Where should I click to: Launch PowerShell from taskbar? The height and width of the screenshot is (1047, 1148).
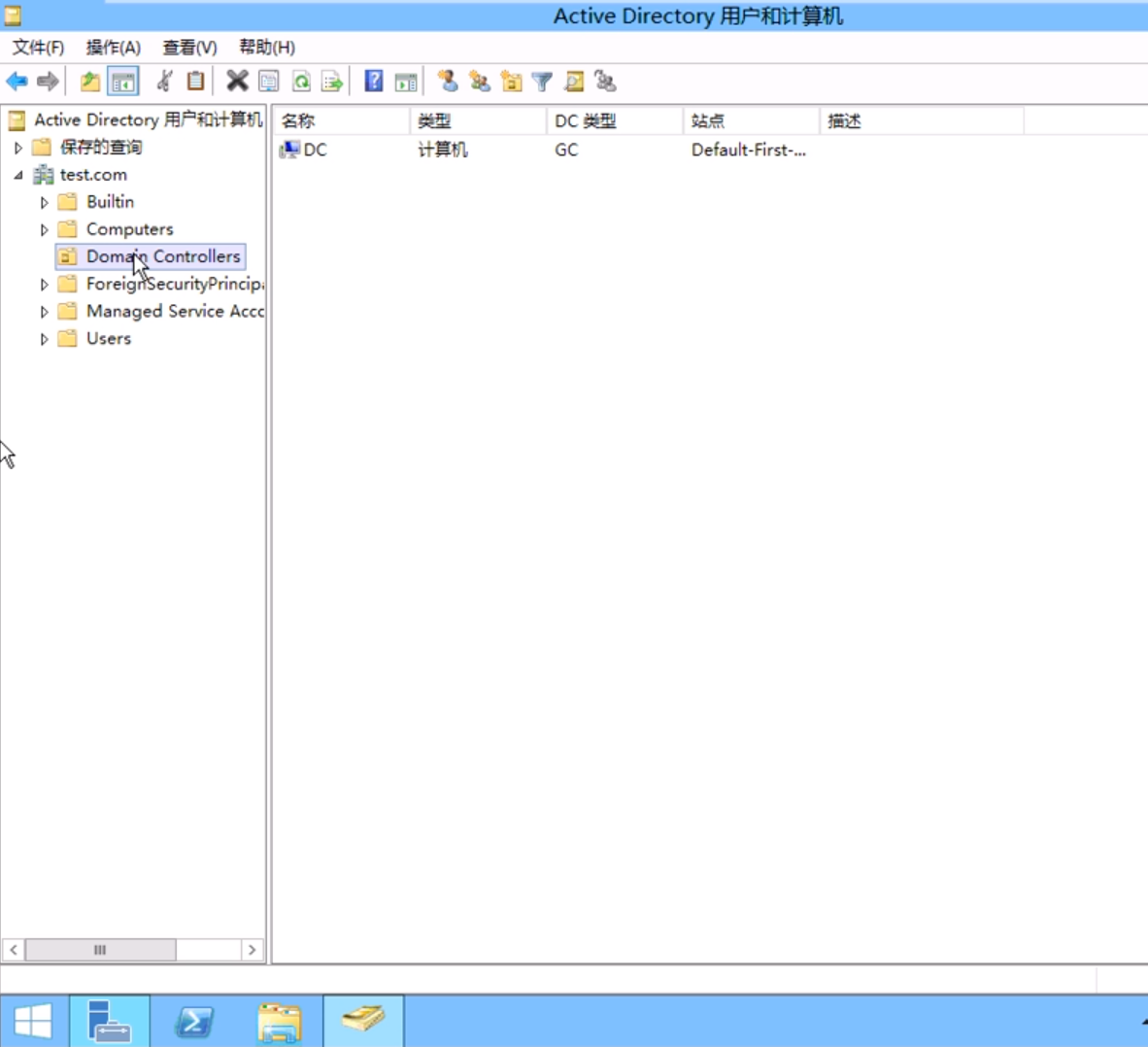point(194,1021)
